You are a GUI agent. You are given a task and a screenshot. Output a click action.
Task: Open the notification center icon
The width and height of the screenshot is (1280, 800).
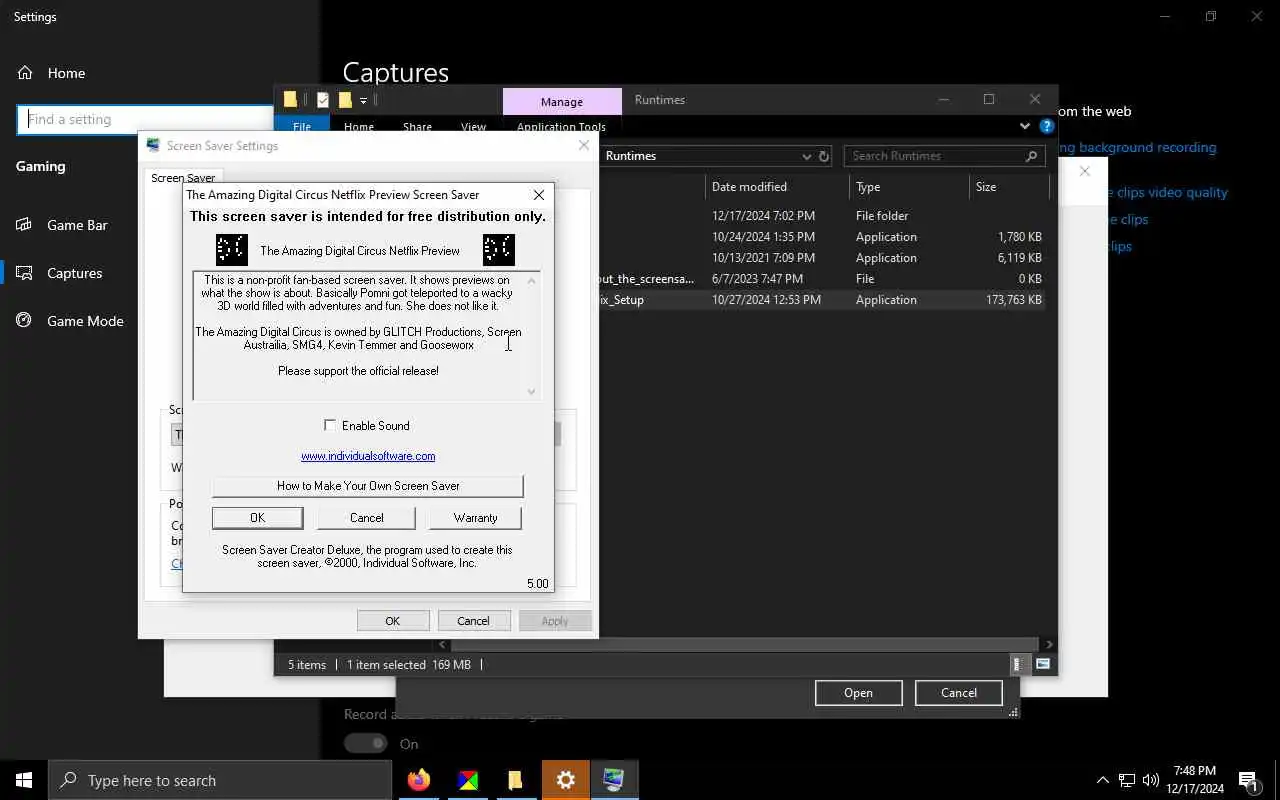coord(1249,780)
